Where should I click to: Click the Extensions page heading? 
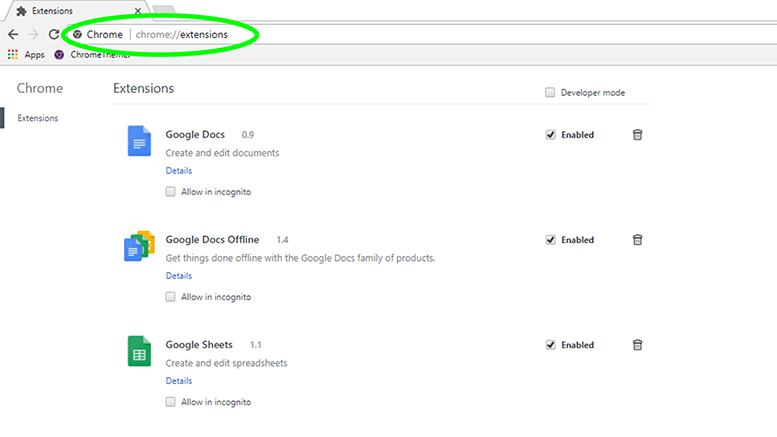click(144, 88)
